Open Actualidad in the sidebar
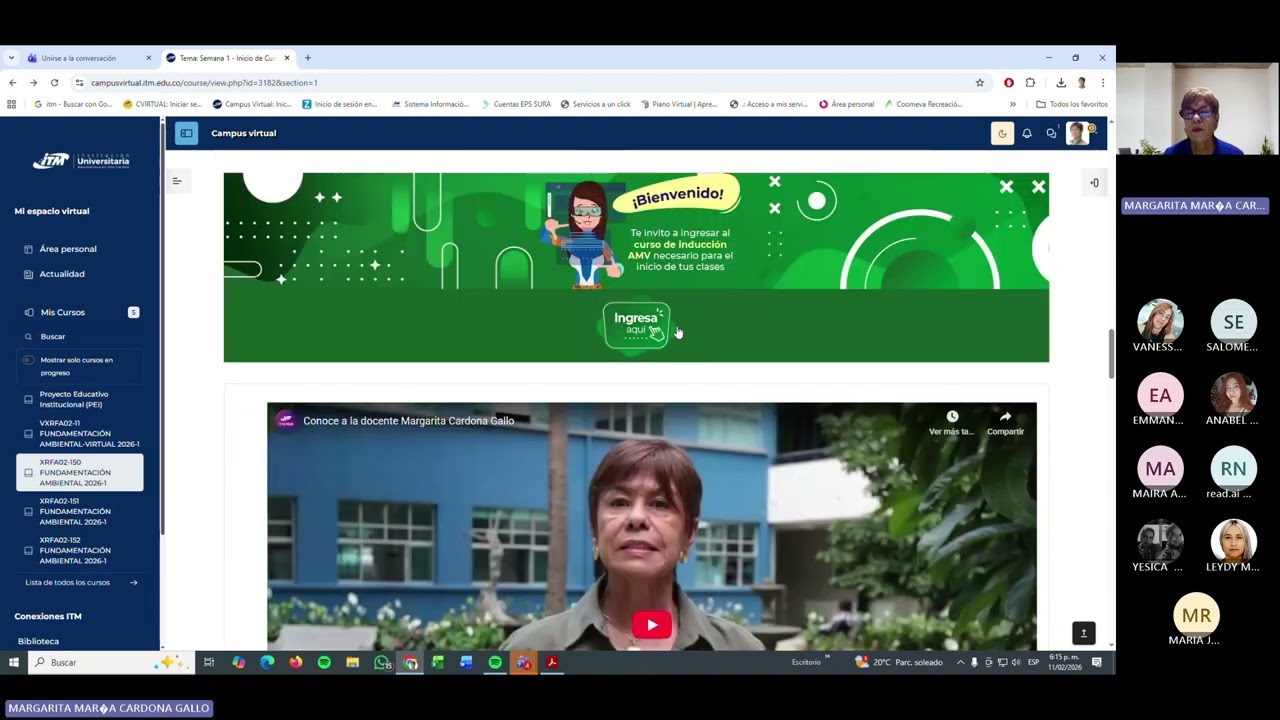Image resolution: width=1280 pixels, height=720 pixels. tap(62, 274)
